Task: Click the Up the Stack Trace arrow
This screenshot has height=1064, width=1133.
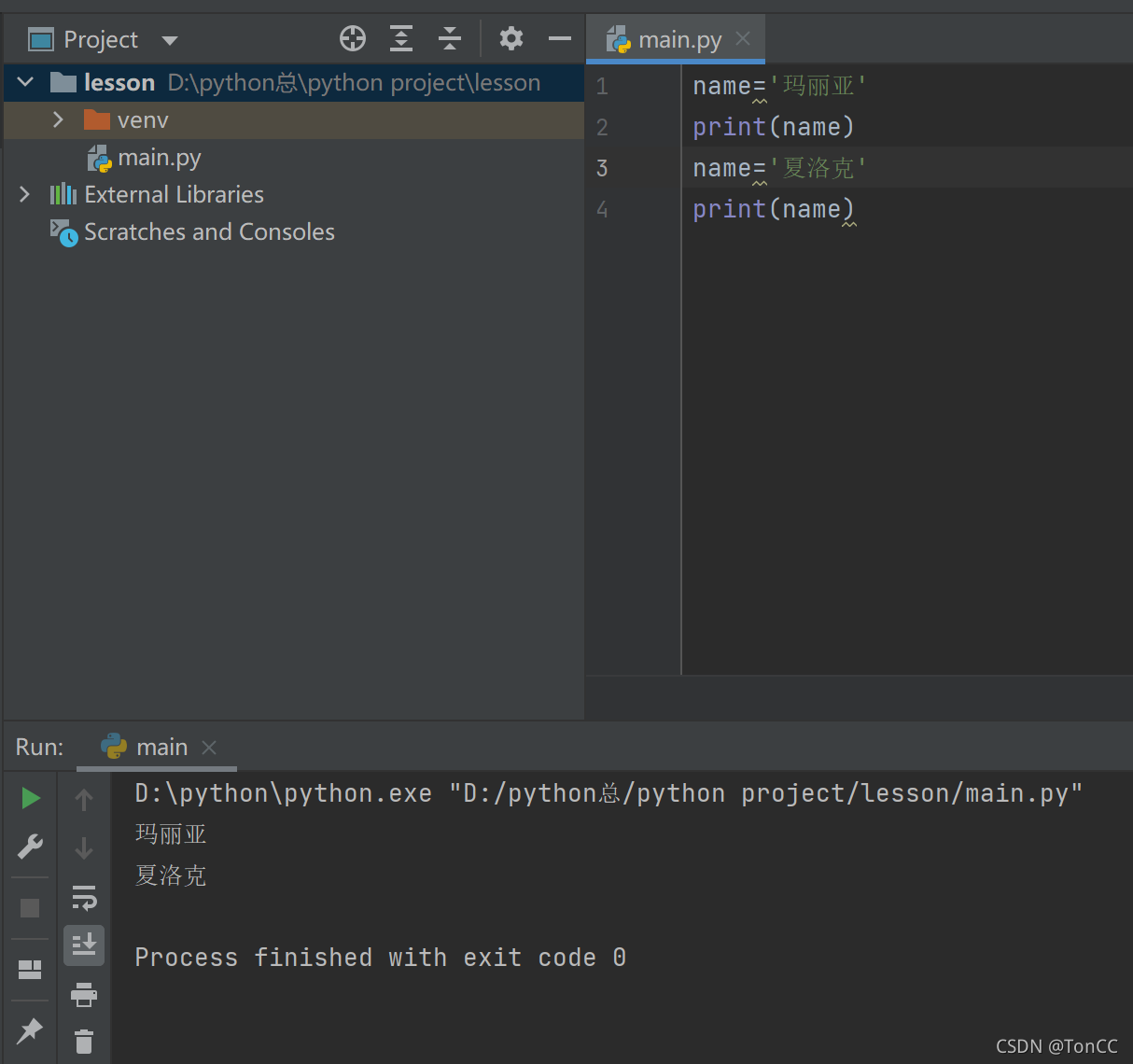Action: coord(84,799)
